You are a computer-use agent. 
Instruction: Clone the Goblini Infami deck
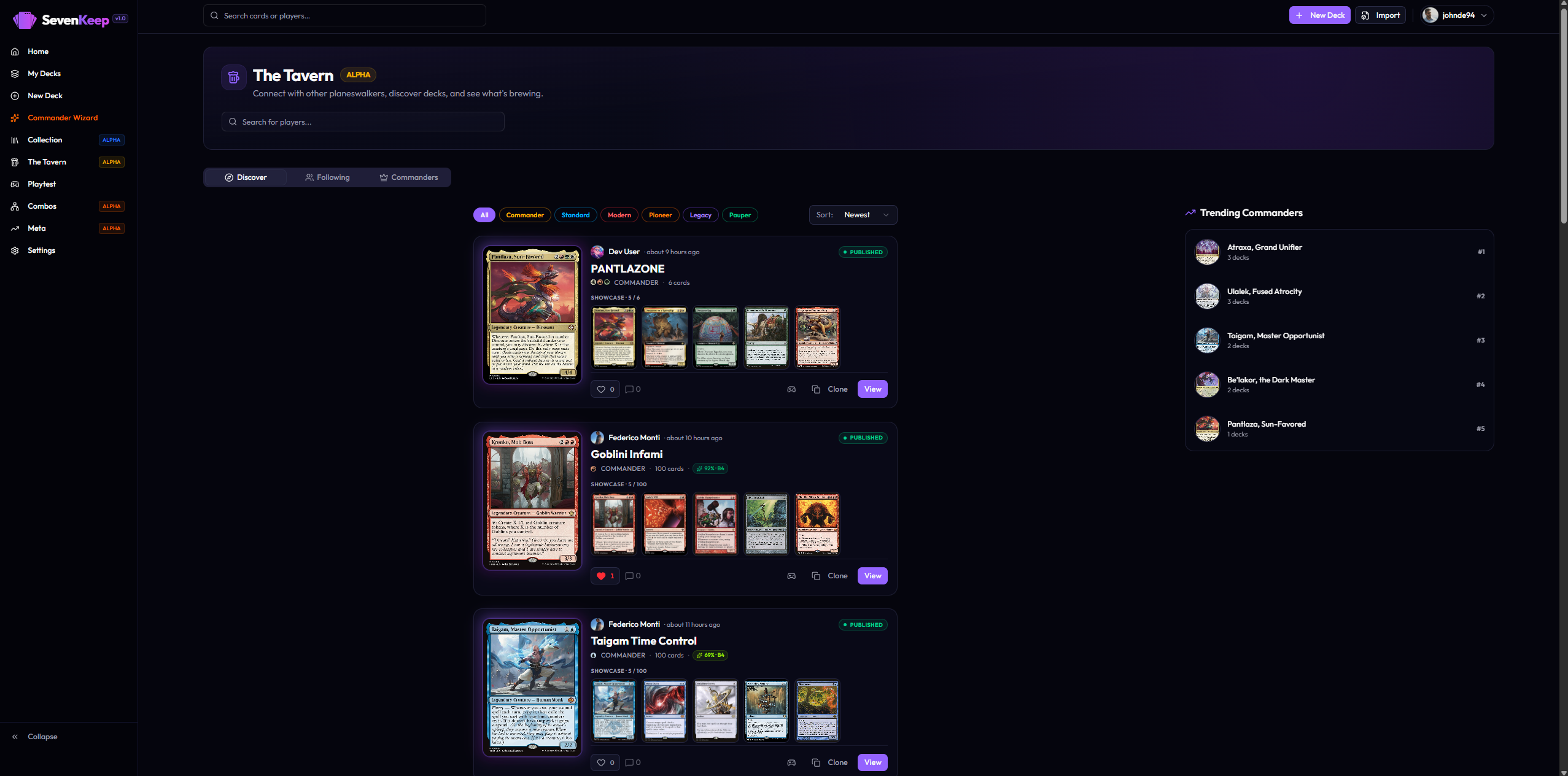pyautogui.click(x=829, y=576)
